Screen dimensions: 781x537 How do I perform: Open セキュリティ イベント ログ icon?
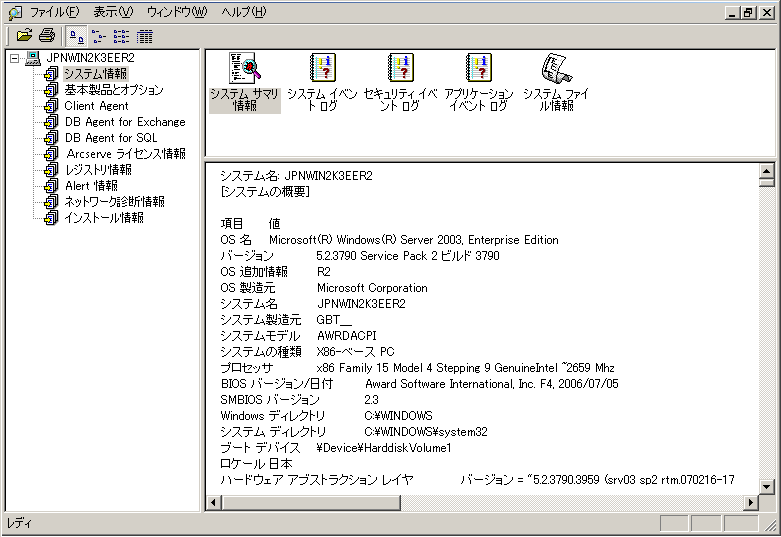[400, 82]
